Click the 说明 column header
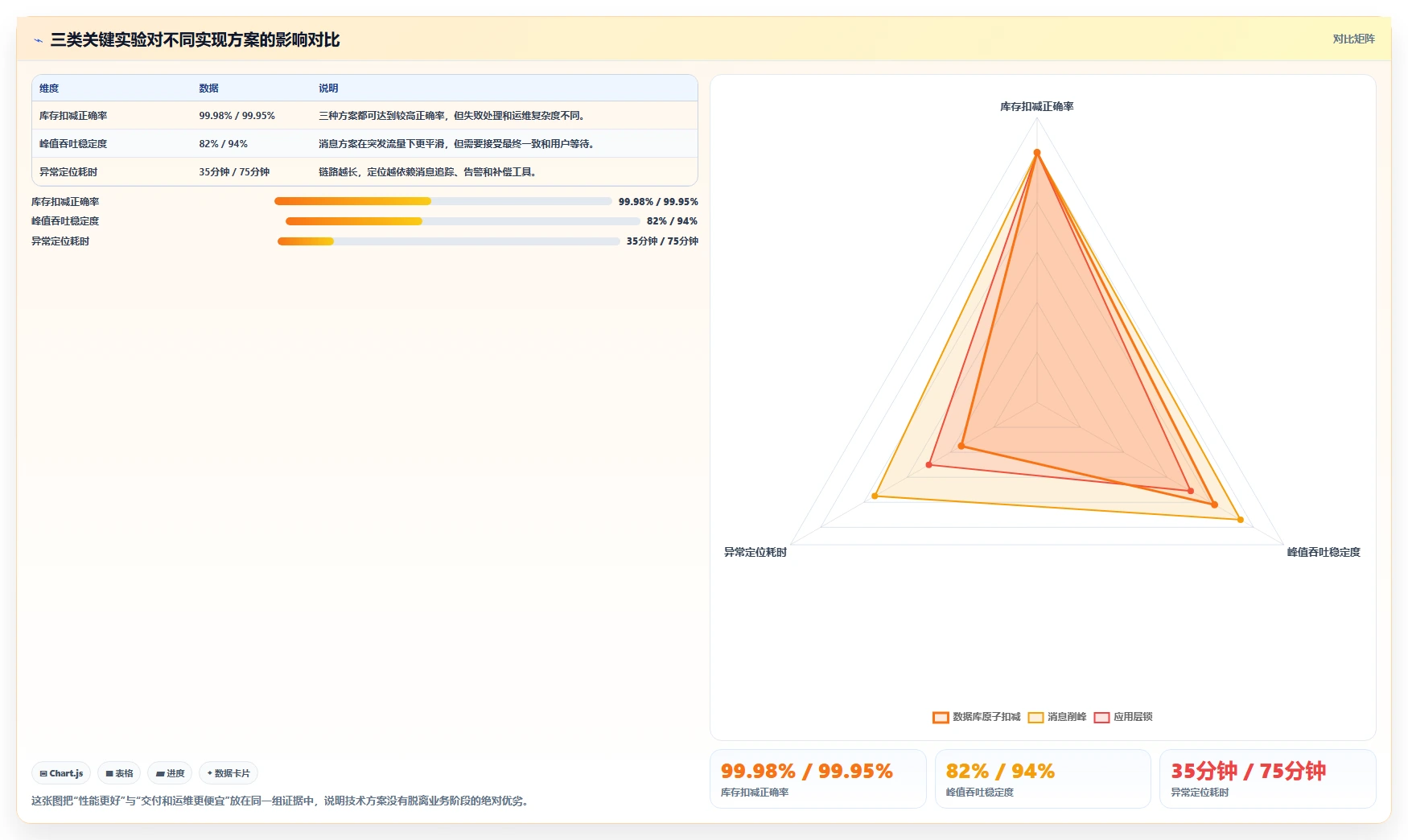 328,89
